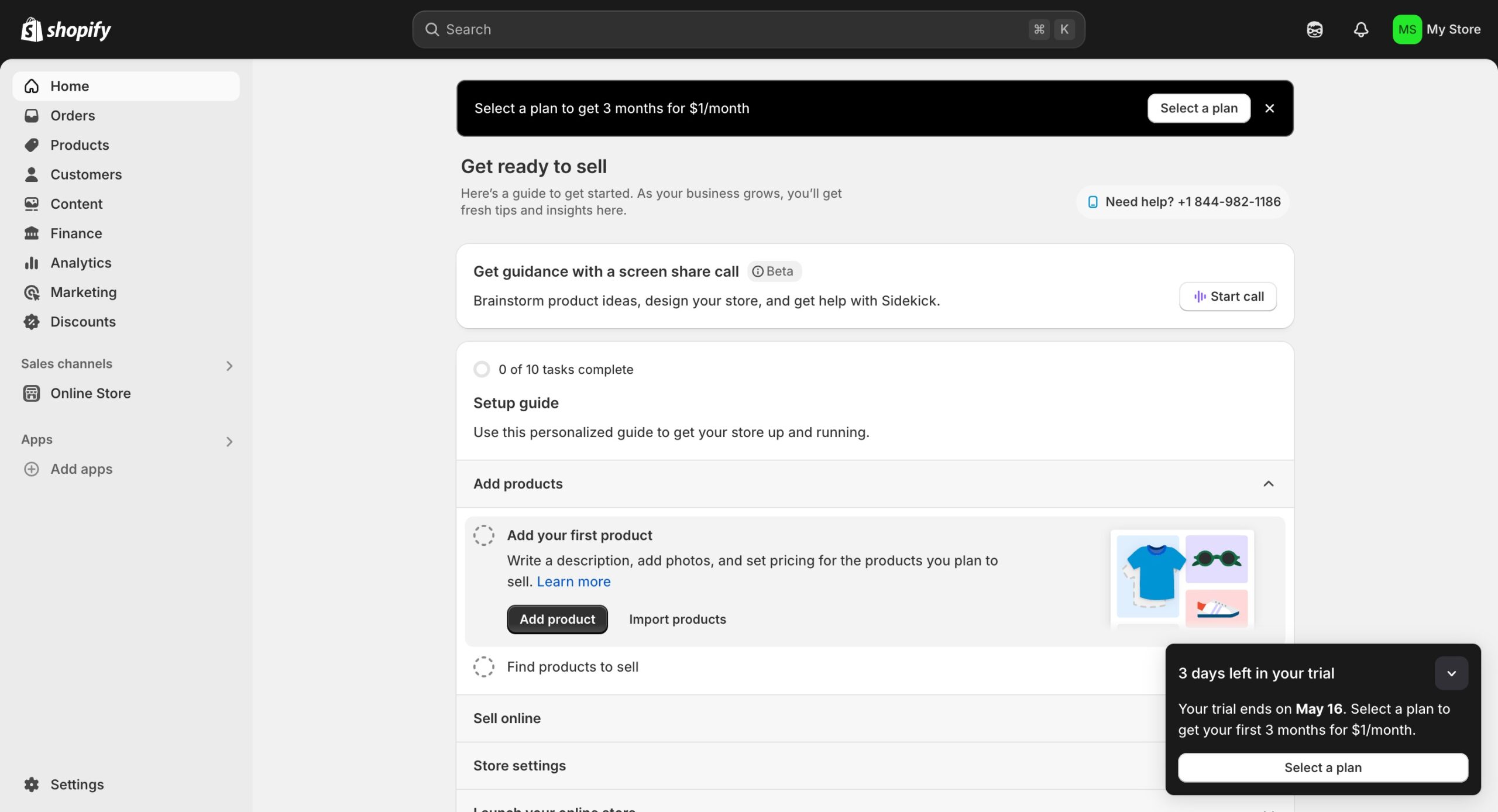The width and height of the screenshot is (1498, 812).
Task: Click the Shopify logo
Action: pos(66,29)
